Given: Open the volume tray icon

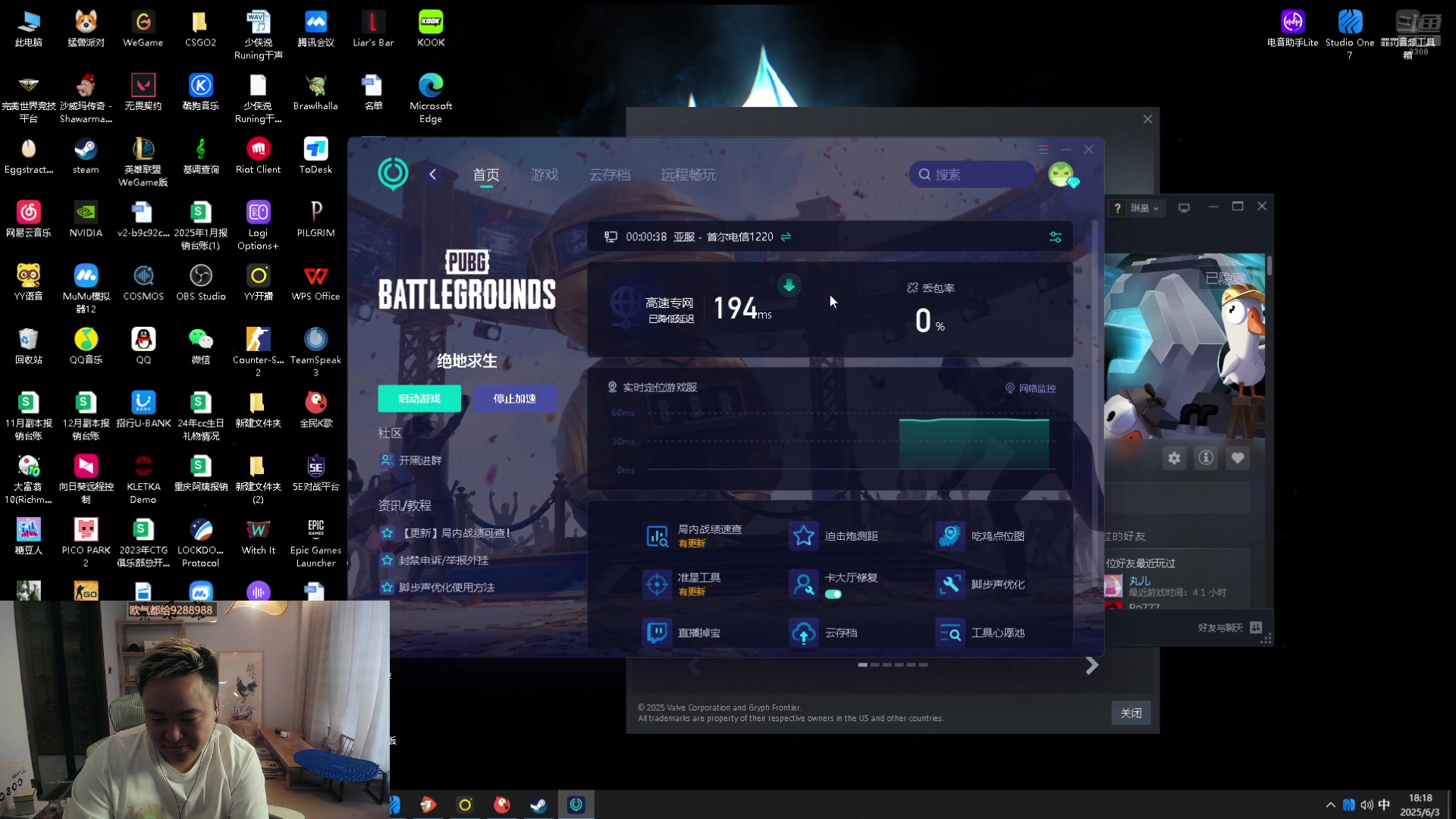Looking at the screenshot, I should (1367, 805).
